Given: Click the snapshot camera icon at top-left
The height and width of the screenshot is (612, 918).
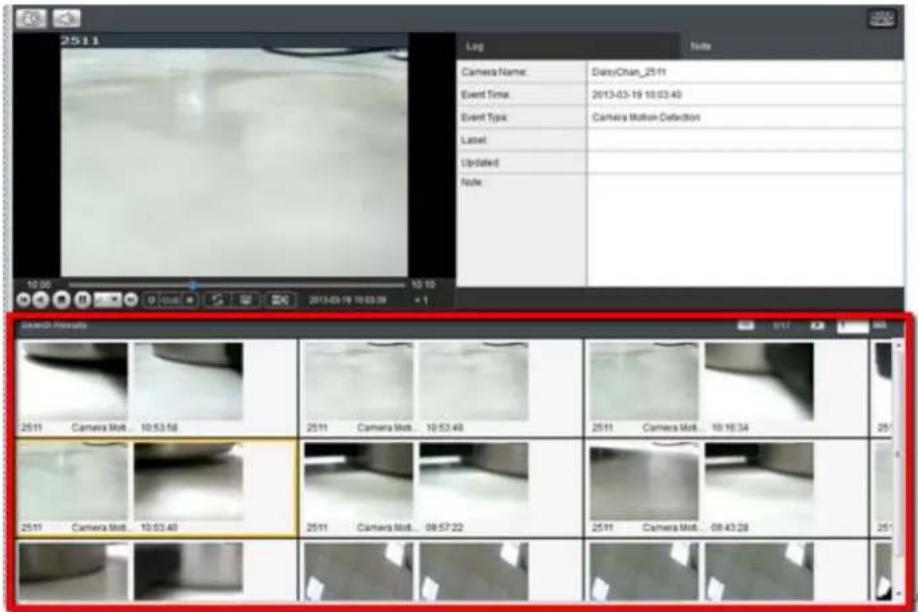Looking at the screenshot, I should (x=31, y=18).
